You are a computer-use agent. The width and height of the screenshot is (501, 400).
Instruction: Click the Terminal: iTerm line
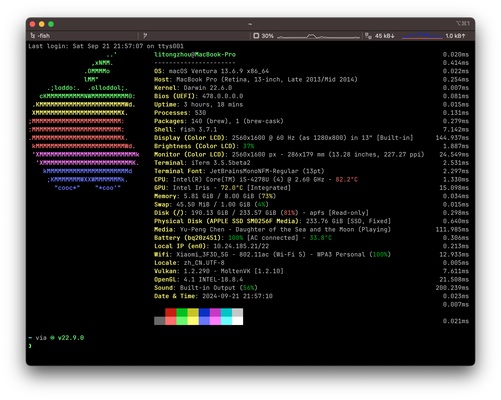click(x=202, y=163)
